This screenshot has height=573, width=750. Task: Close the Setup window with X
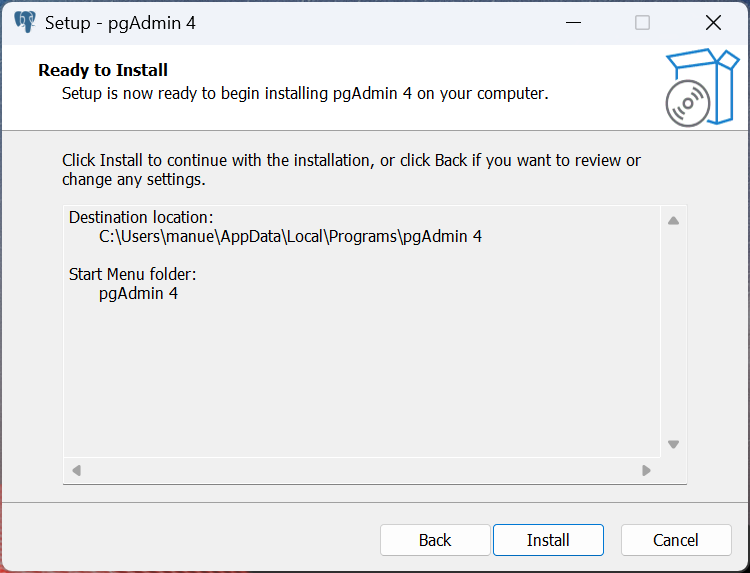click(713, 22)
